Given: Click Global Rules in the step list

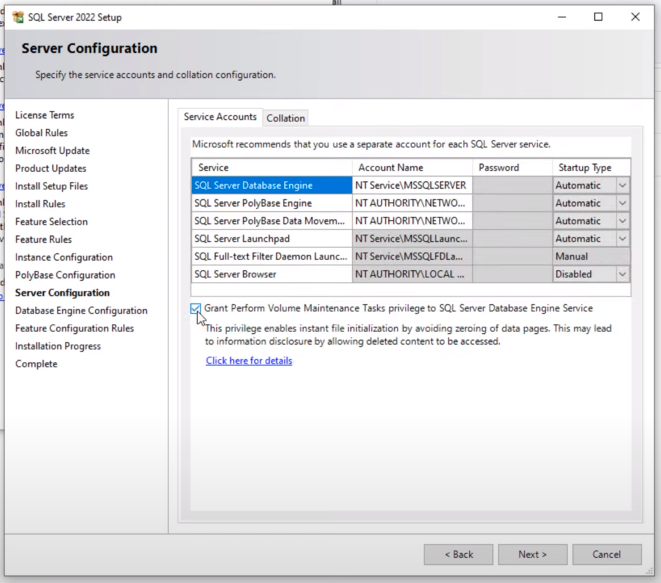Looking at the screenshot, I should [x=41, y=133].
